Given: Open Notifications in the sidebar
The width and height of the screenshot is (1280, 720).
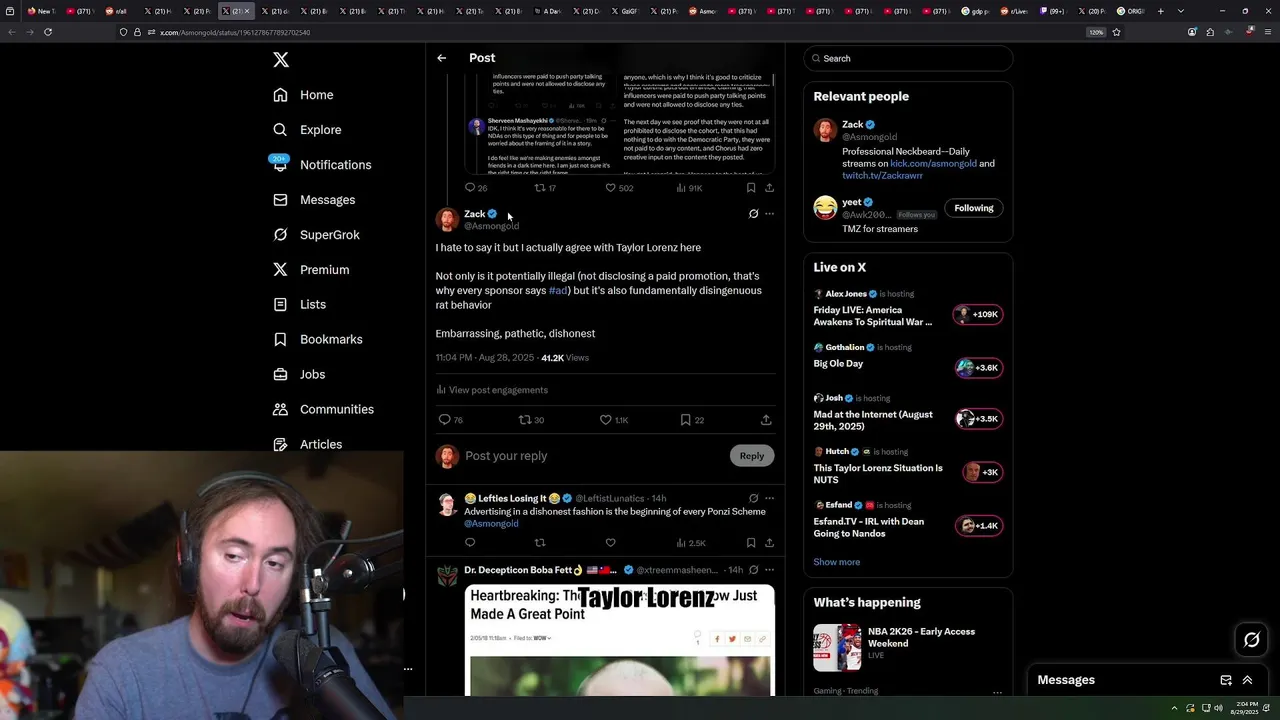Looking at the screenshot, I should tap(322, 165).
